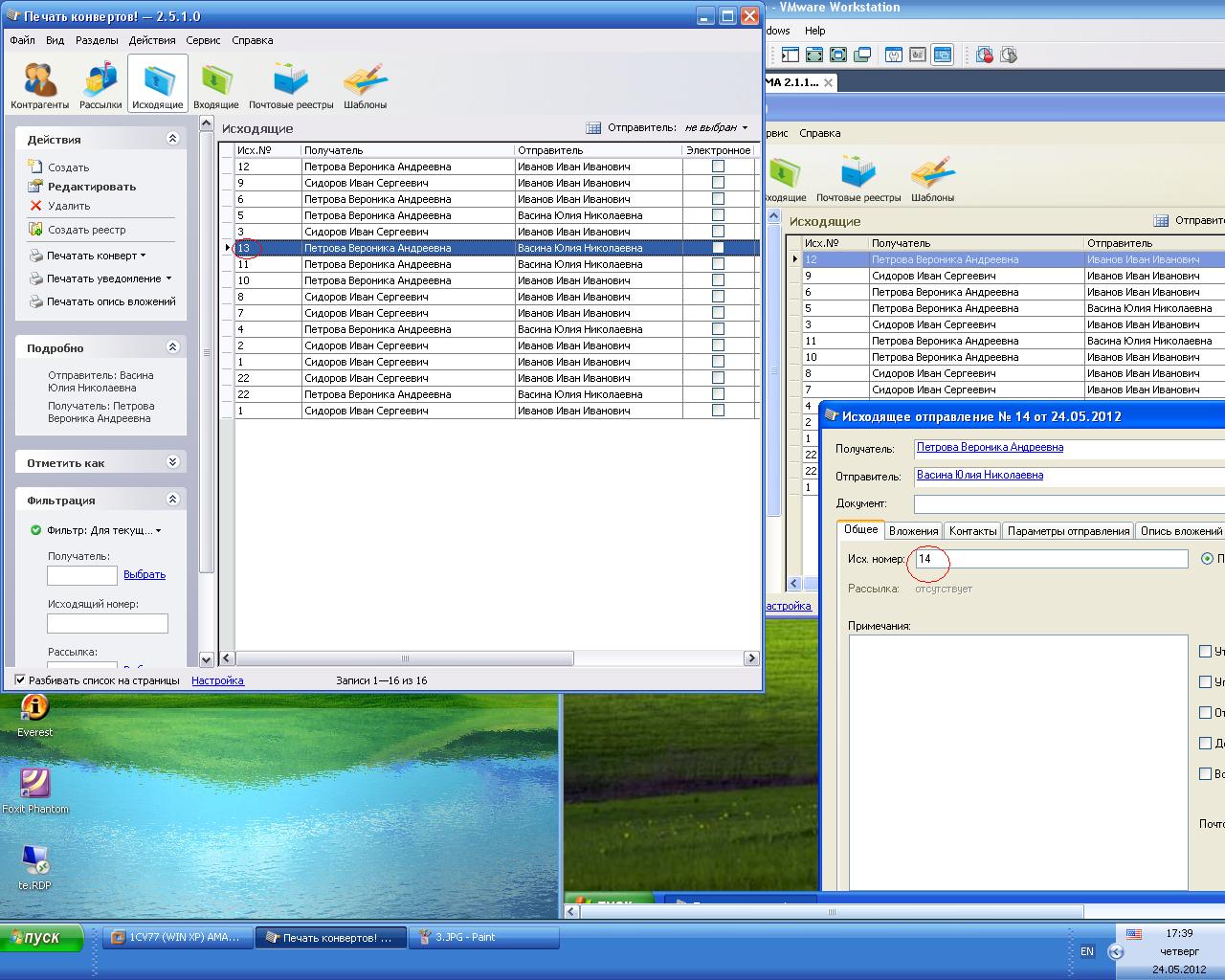Check Электронное box for row 13

coord(718,248)
